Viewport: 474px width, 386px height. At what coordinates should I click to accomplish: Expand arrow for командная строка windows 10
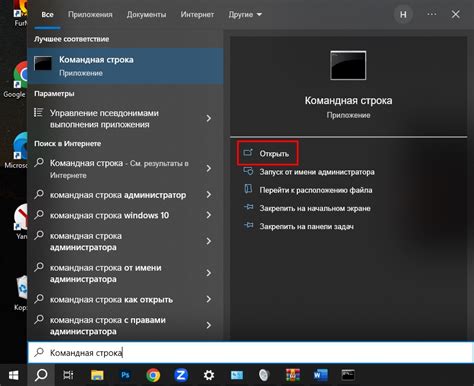tap(209, 215)
